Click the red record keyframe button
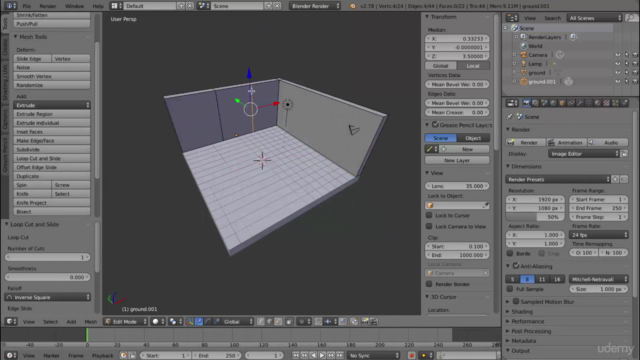The height and width of the screenshot is (360, 640). coord(411,356)
